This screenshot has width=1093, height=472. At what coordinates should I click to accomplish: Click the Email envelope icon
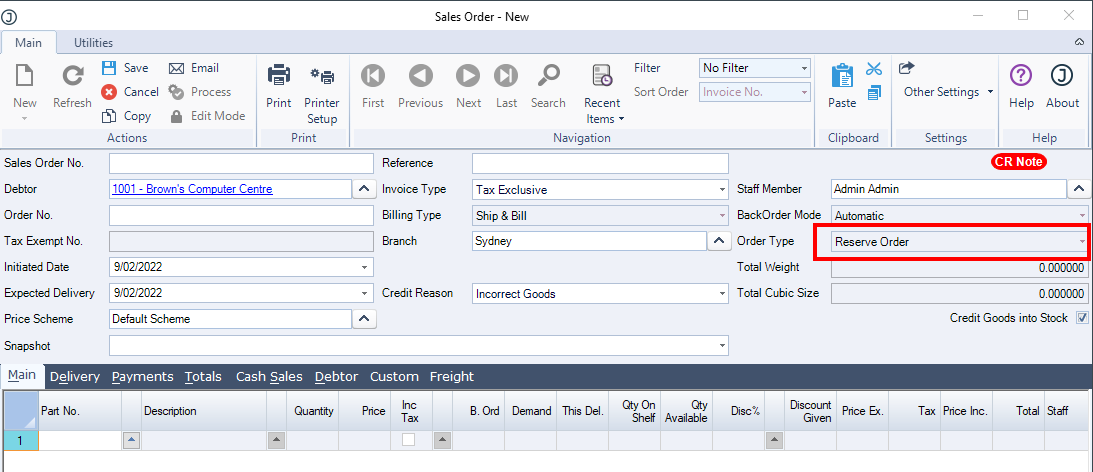coord(177,68)
